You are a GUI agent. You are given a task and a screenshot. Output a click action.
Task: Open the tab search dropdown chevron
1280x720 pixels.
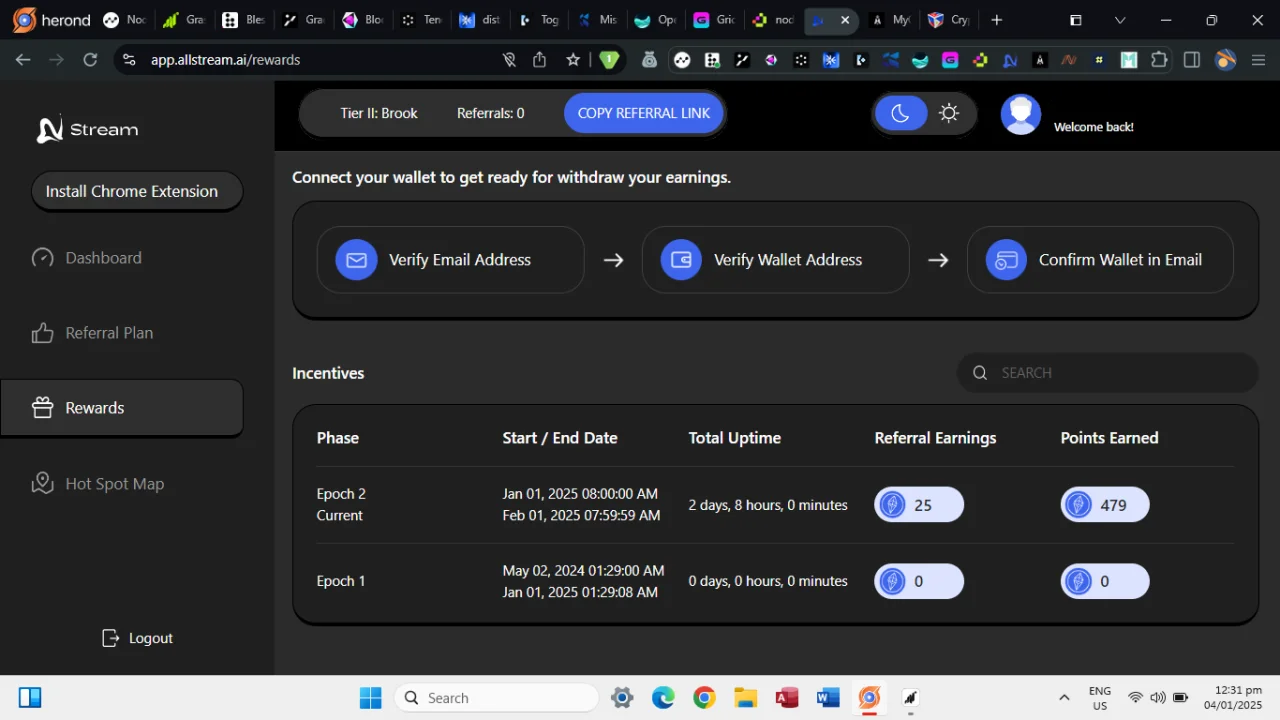1119,20
